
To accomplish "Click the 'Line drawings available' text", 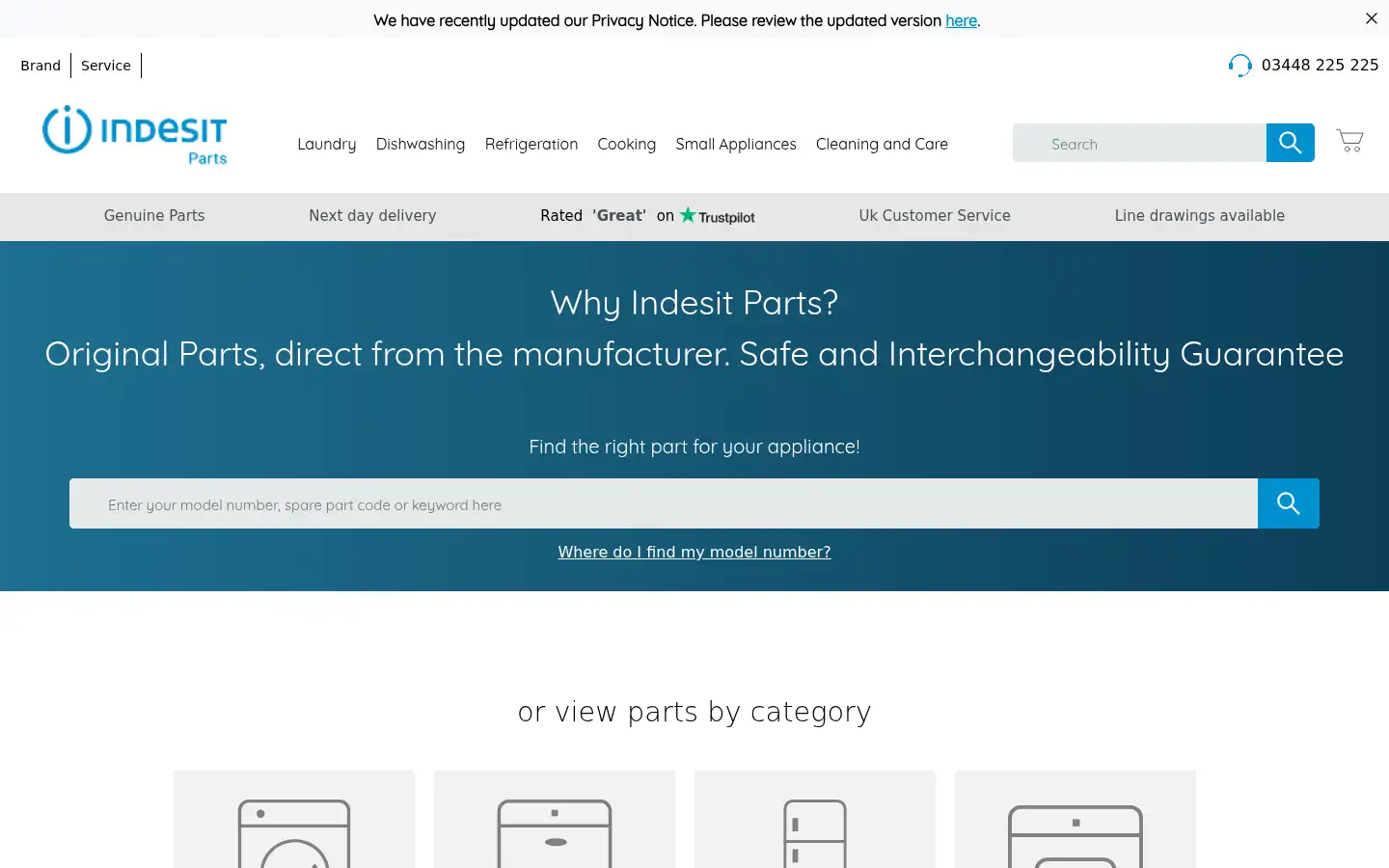I will pyautogui.click(x=1200, y=216).
